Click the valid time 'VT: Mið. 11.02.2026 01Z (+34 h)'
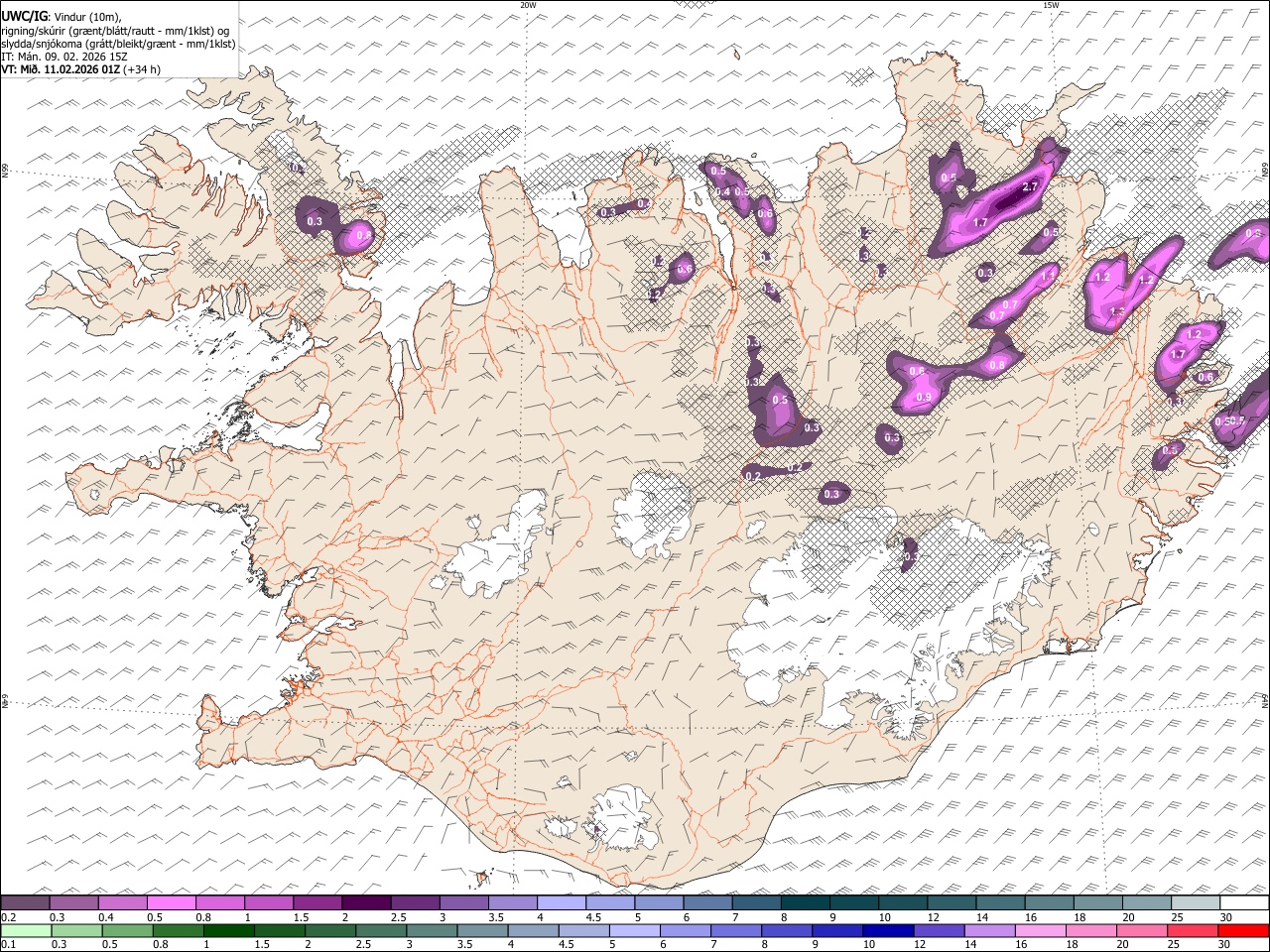Viewport: 1270px width, 952px height. click(x=80, y=69)
